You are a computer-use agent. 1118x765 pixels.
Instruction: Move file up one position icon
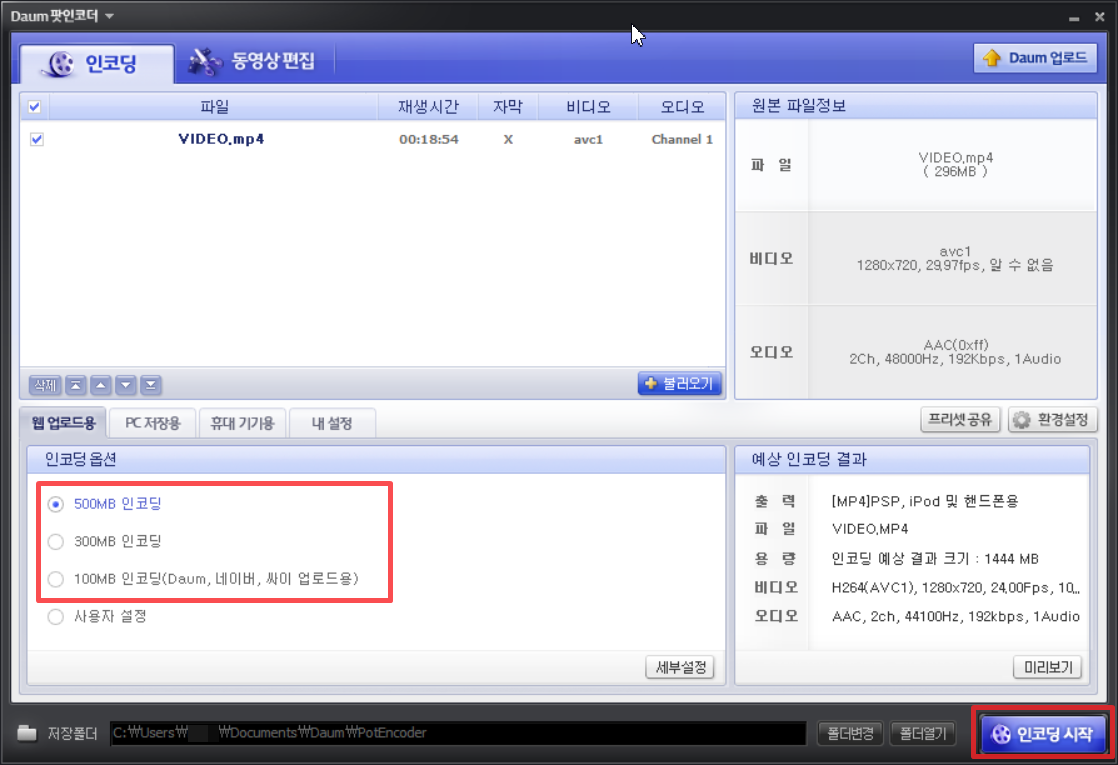(x=101, y=385)
